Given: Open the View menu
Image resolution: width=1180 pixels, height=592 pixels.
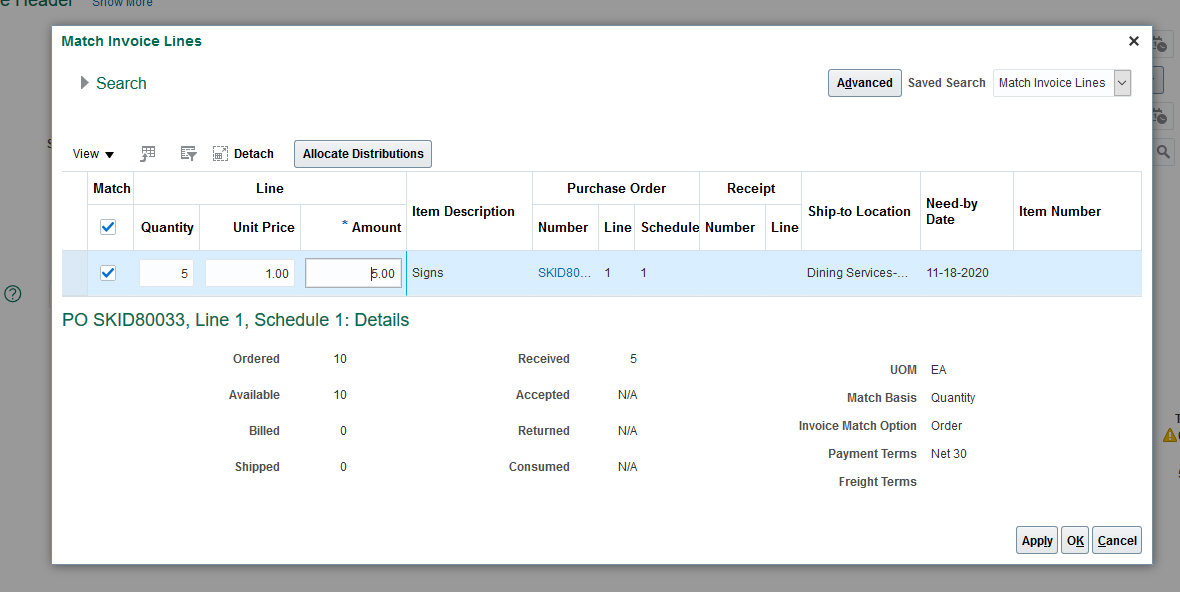Looking at the screenshot, I should (x=93, y=153).
